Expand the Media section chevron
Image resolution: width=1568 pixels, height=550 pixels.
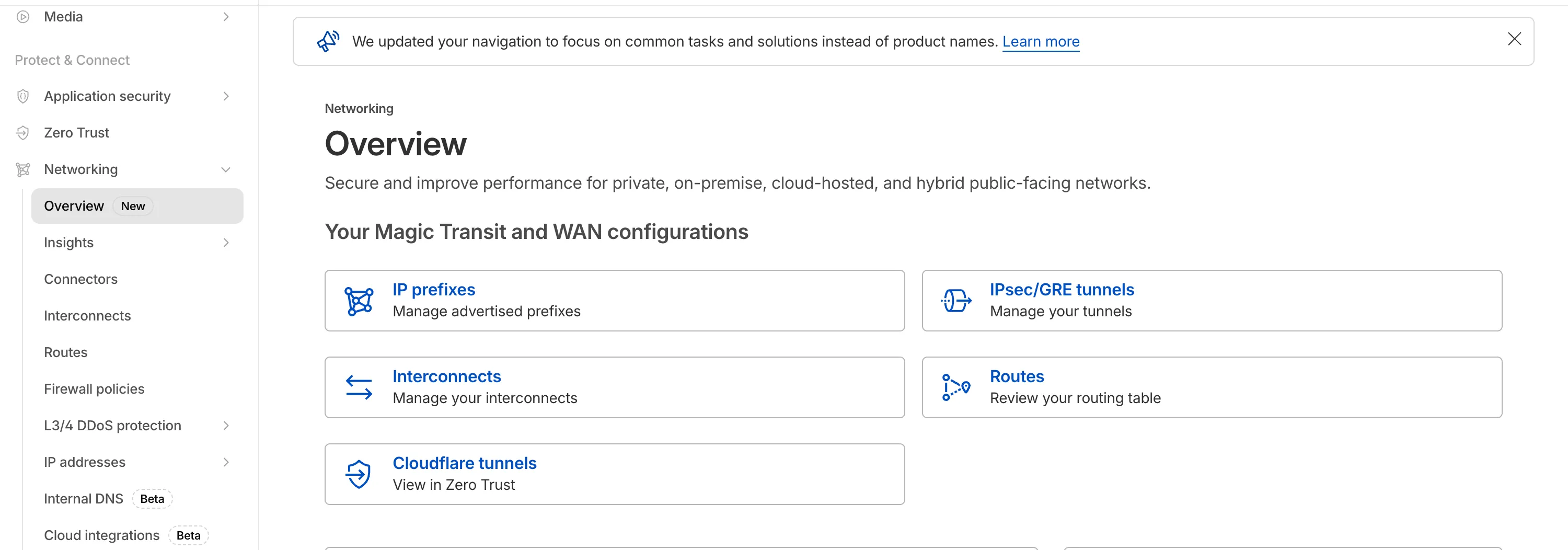[226, 17]
